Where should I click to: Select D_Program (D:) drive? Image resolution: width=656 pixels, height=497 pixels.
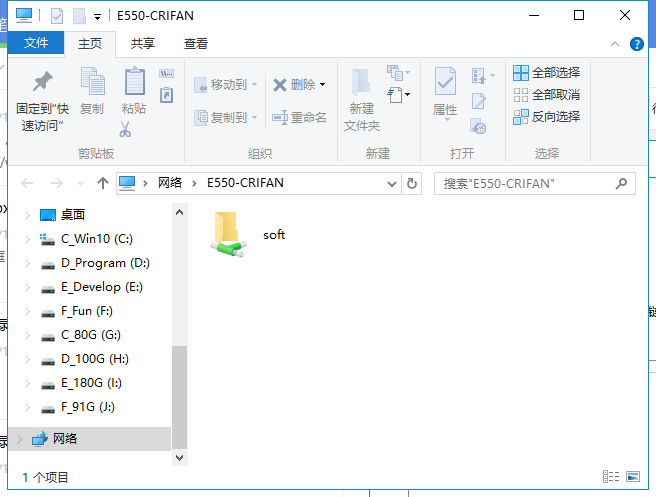95,263
